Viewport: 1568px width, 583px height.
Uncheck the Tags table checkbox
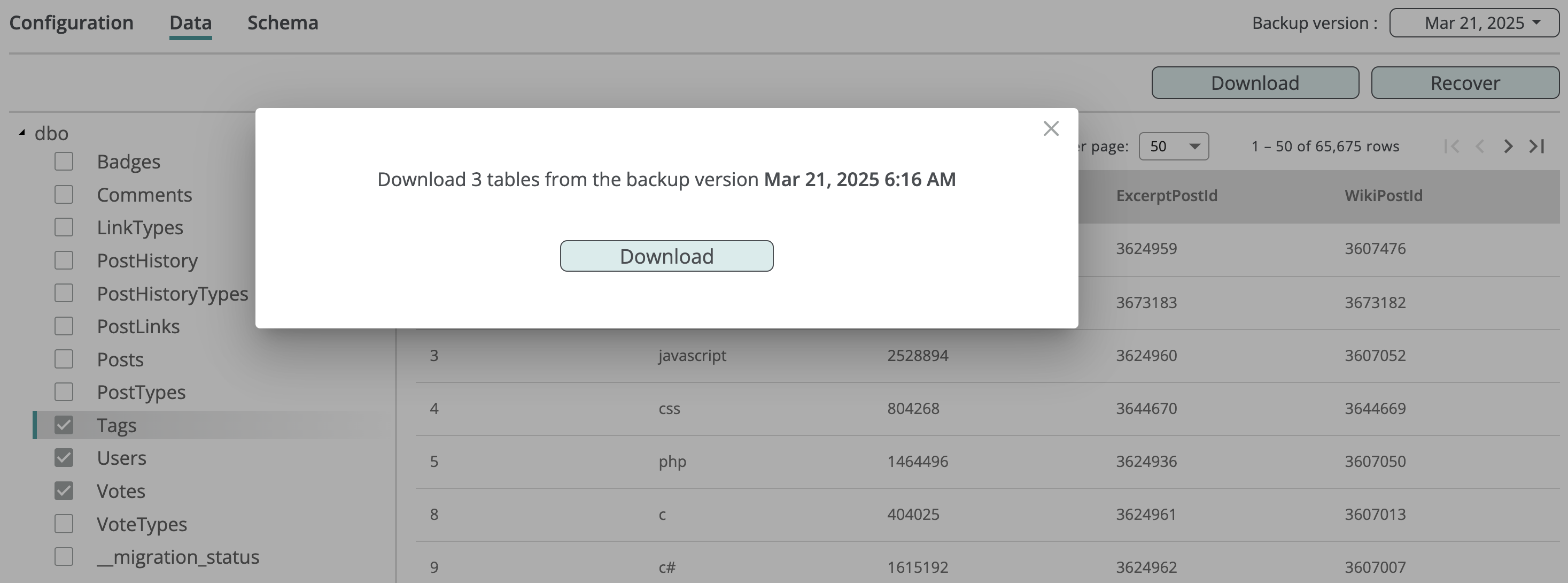point(64,425)
